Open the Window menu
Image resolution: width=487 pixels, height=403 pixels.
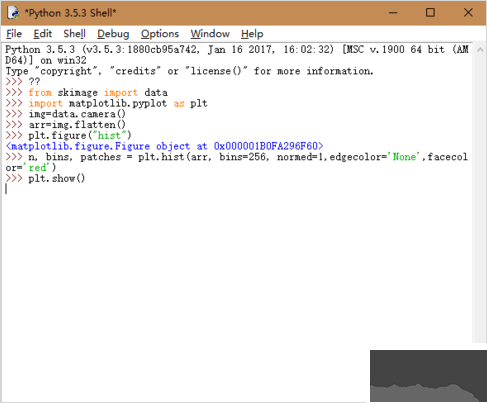(x=210, y=34)
